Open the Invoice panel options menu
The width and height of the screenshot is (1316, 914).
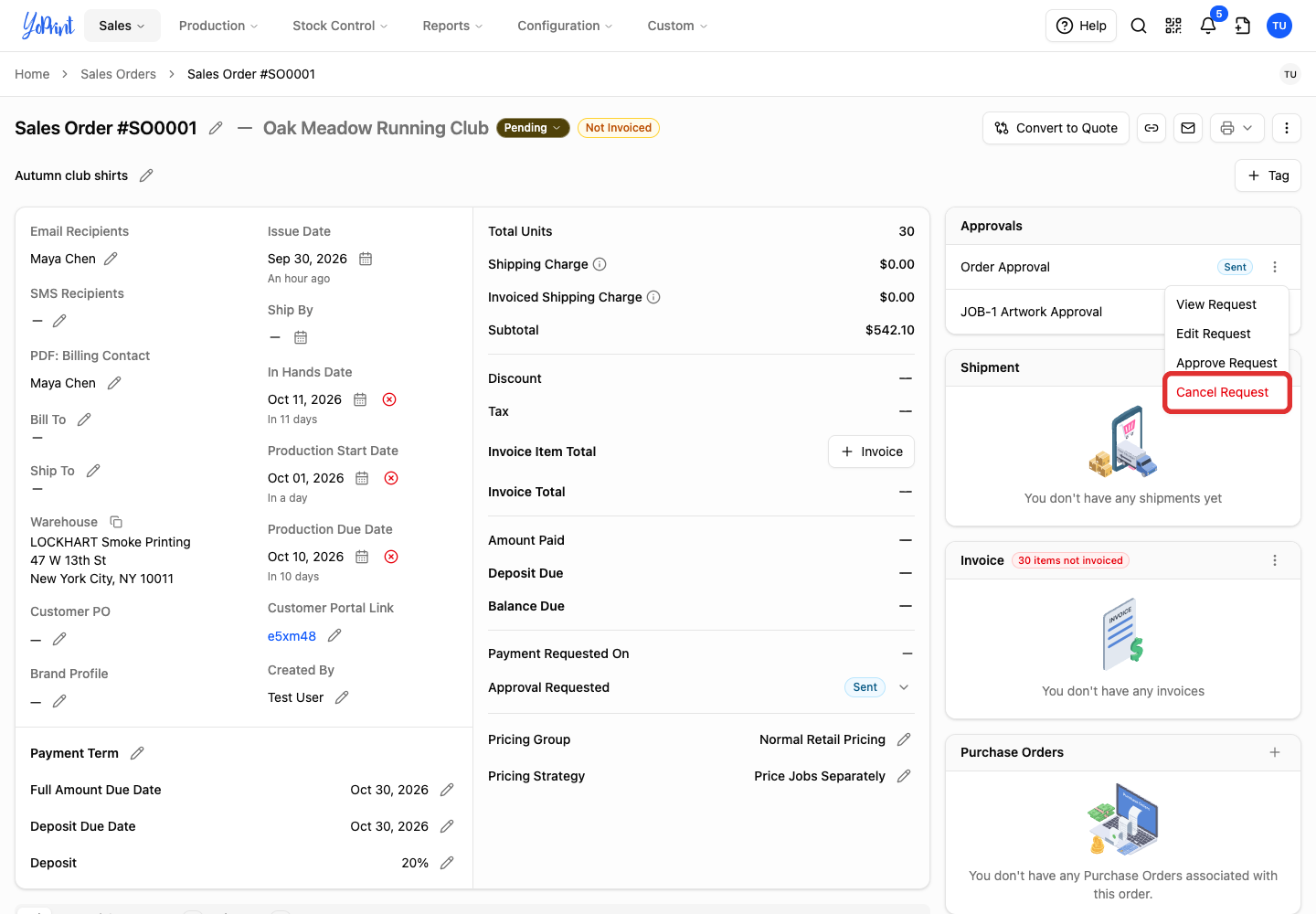click(x=1275, y=560)
